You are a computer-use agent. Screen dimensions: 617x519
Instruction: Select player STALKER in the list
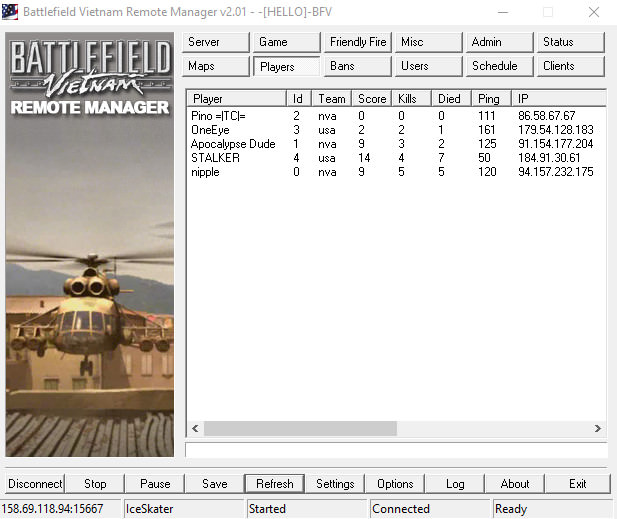click(215, 158)
